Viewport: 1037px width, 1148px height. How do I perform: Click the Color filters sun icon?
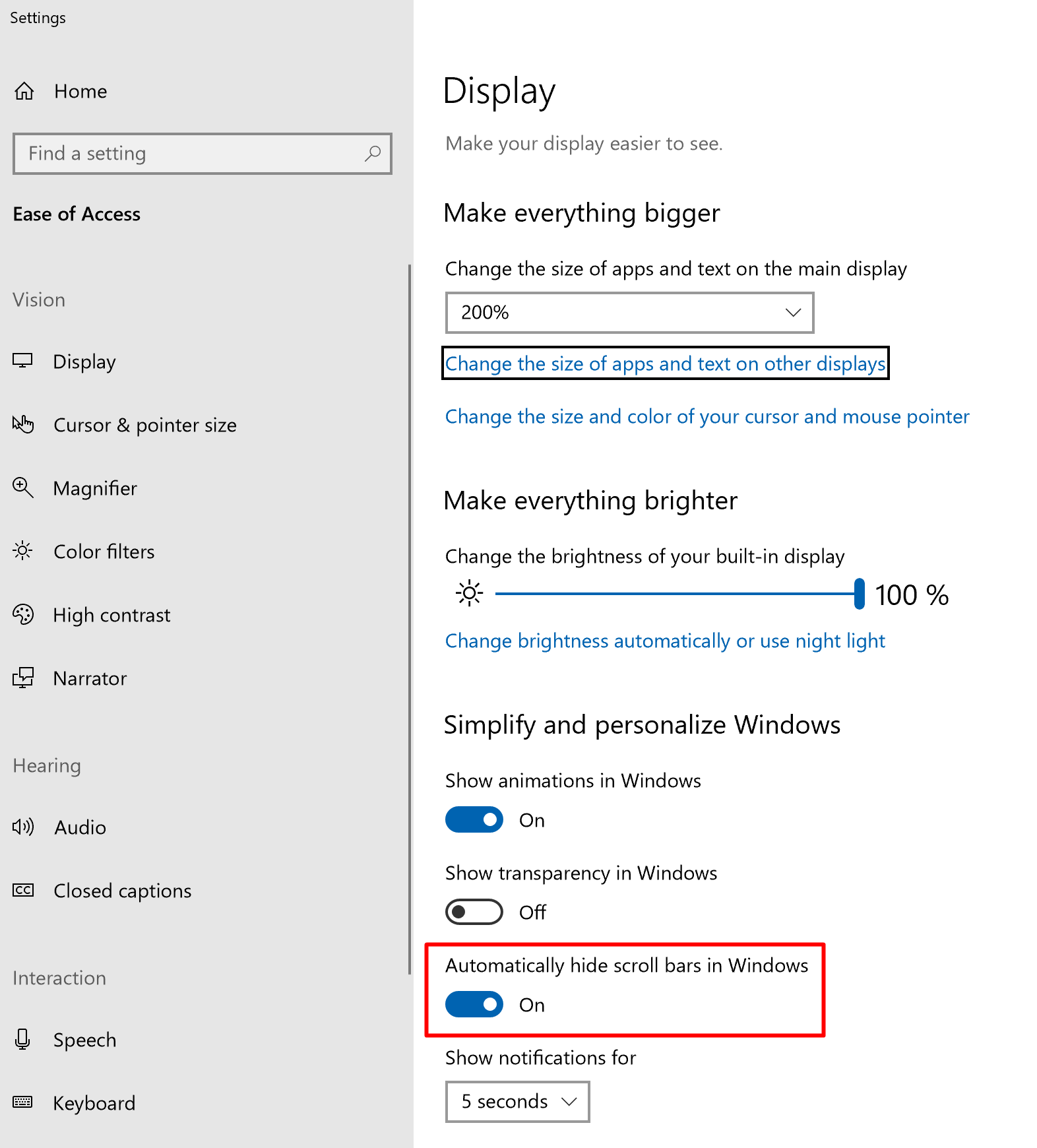click(22, 550)
